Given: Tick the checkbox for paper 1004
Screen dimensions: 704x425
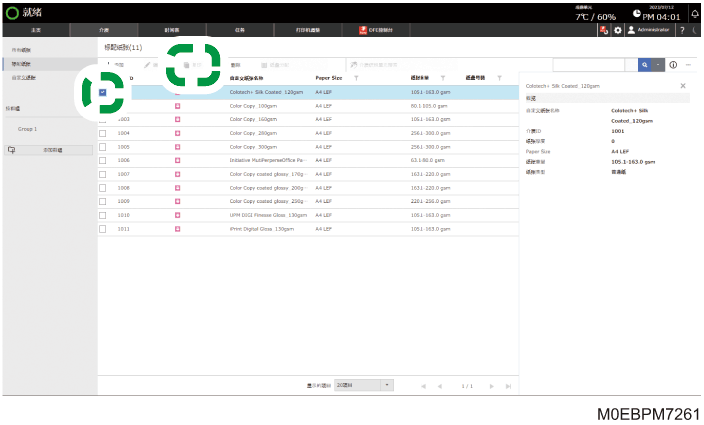Looking at the screenshot, I should coord(102,133).
